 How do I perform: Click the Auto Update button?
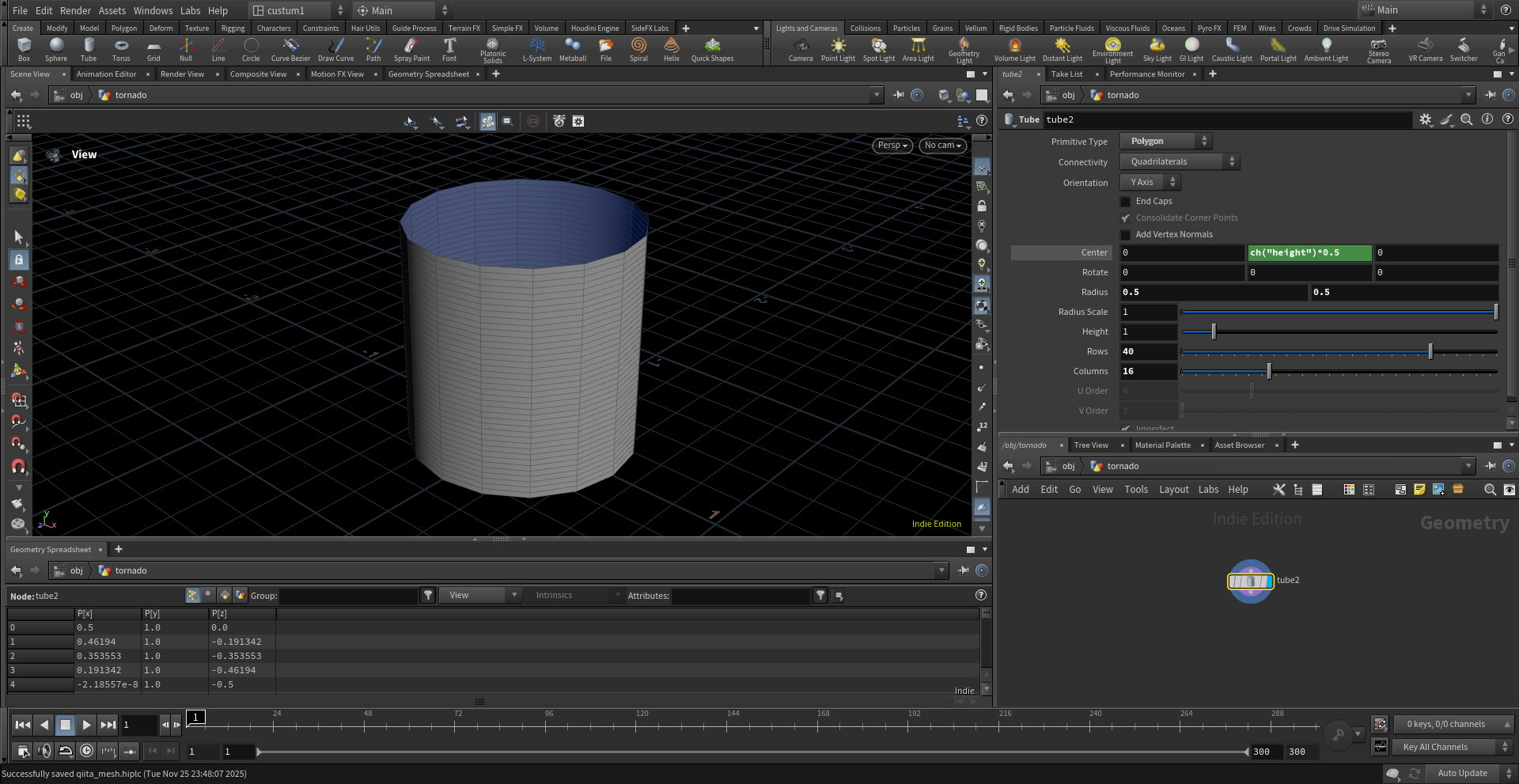click(x=1462, y=773)
